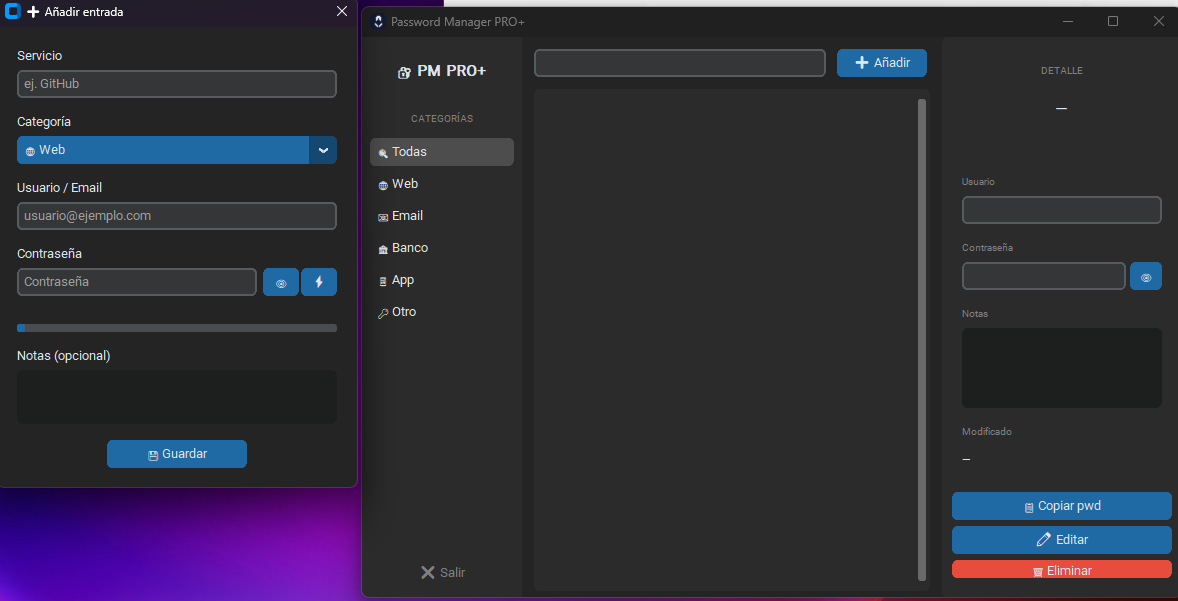This screenshot has width=1178, height=601.
Task: Close the Añadir entrada dialog
Action: [342, 11]
